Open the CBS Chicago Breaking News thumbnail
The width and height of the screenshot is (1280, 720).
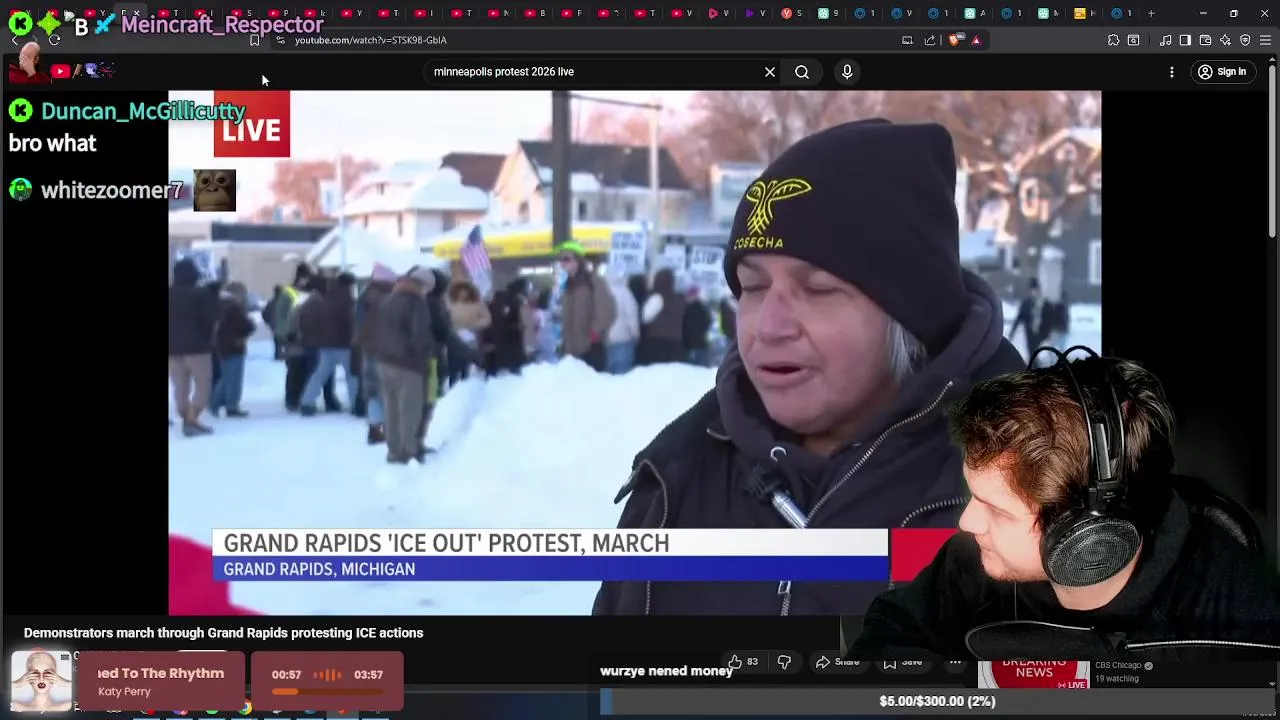pyautogui.click(x=1033, y=674)
